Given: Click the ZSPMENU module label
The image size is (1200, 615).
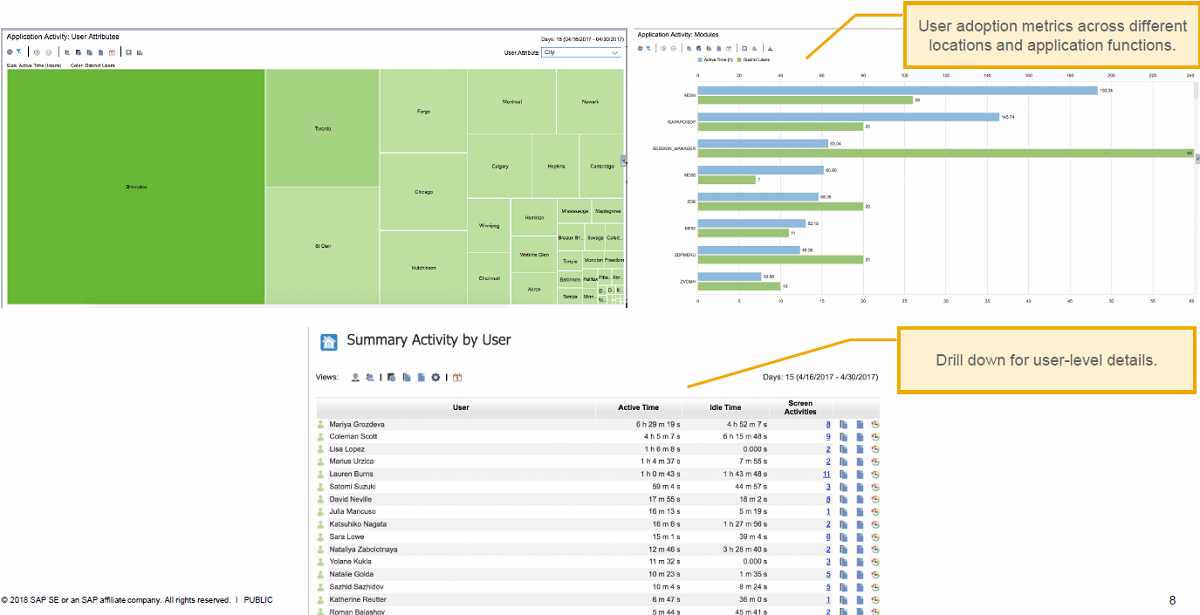Looking at the screenshot, I should tap(685, 255).
